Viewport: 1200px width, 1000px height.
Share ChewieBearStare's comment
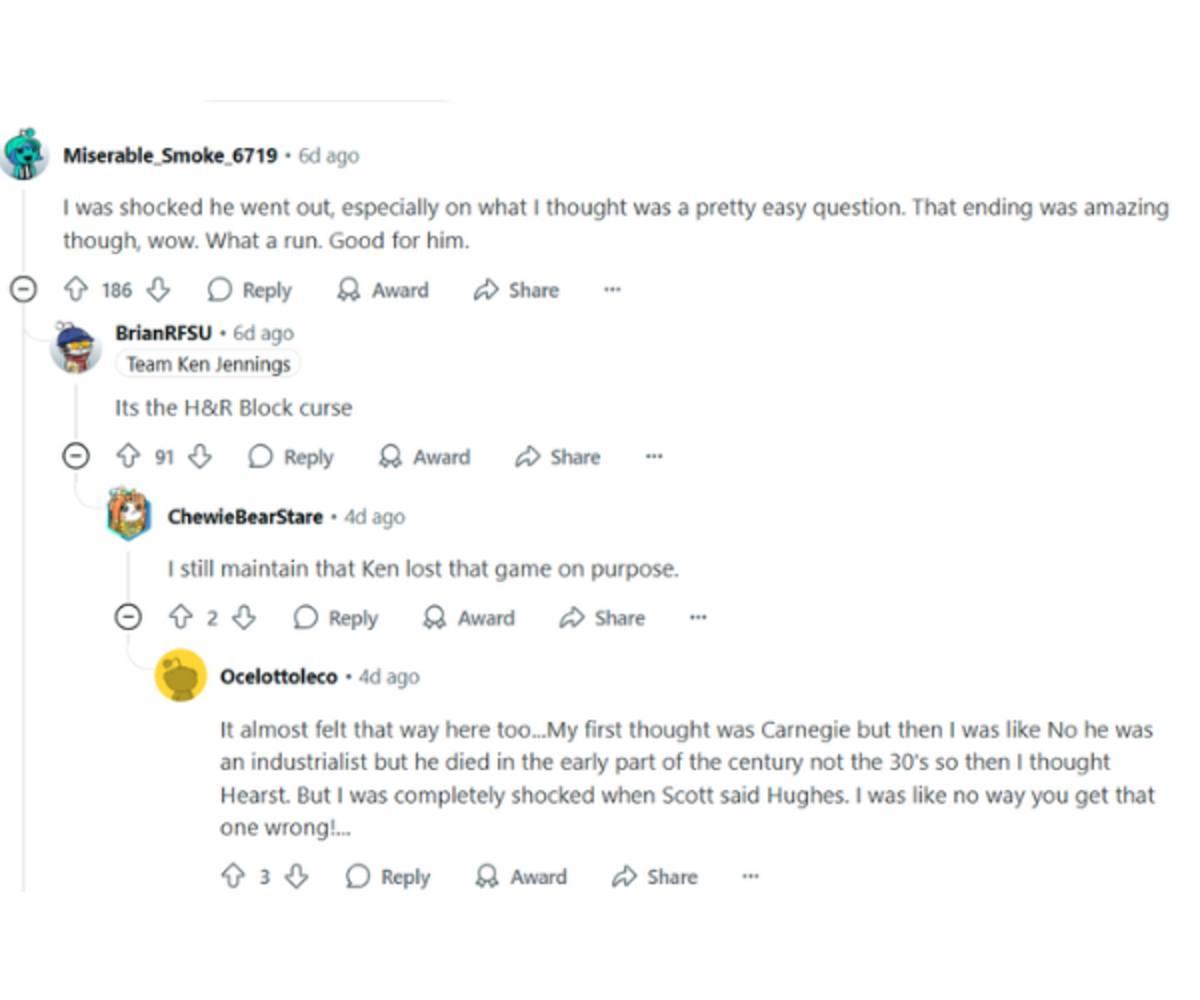[x=602, y=618]
